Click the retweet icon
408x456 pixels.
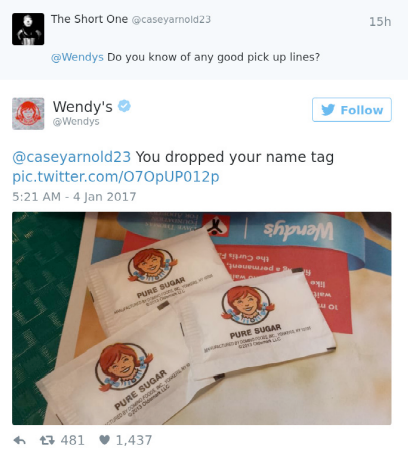point(47,441)
